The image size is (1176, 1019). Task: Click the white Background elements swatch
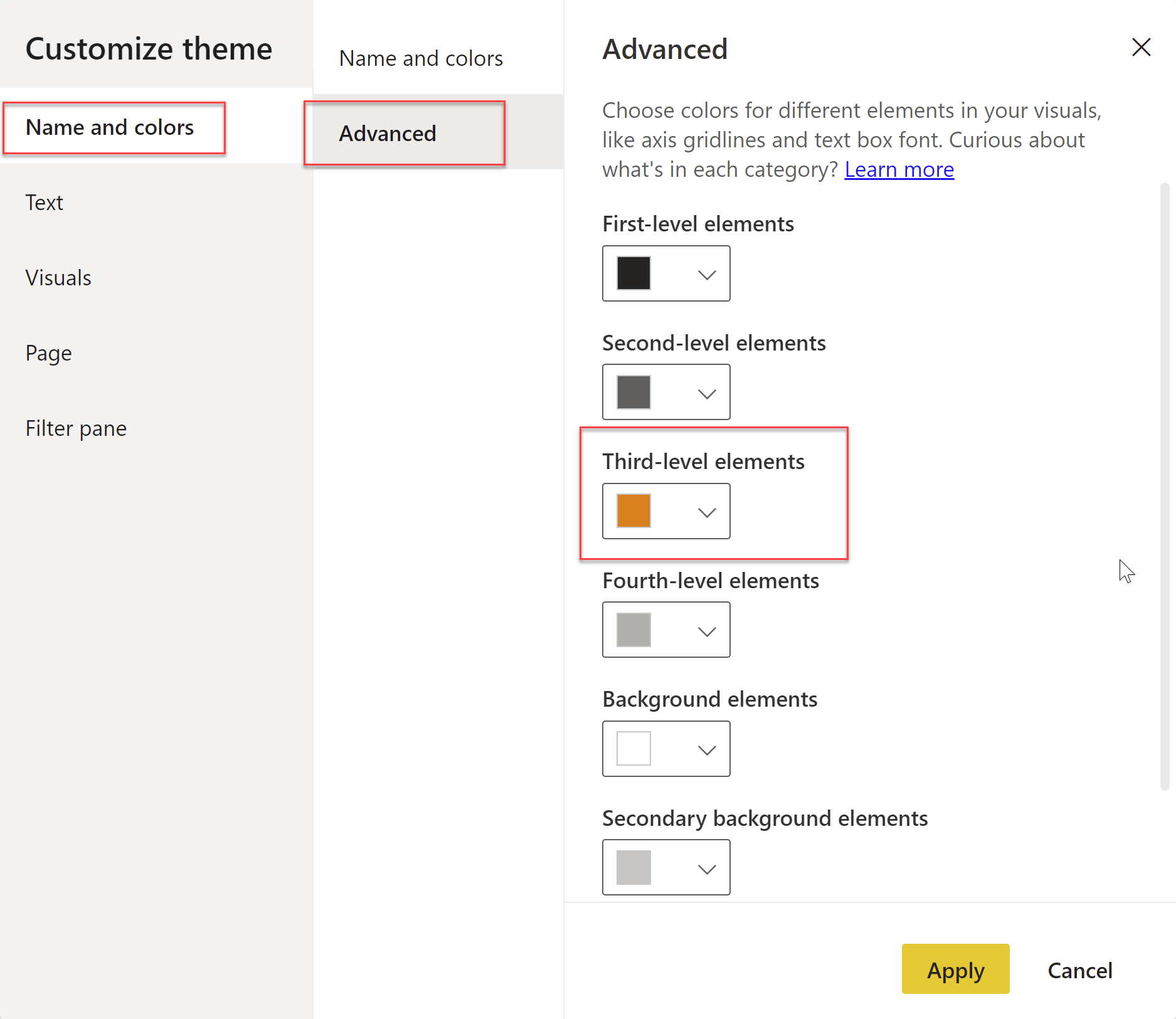click(x=633, y=749)
